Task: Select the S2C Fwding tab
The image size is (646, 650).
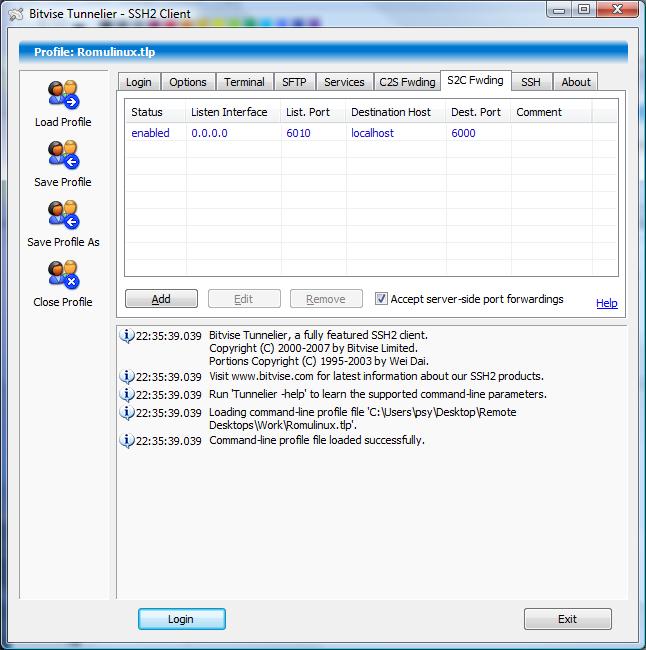Action: tap(475, 80)
